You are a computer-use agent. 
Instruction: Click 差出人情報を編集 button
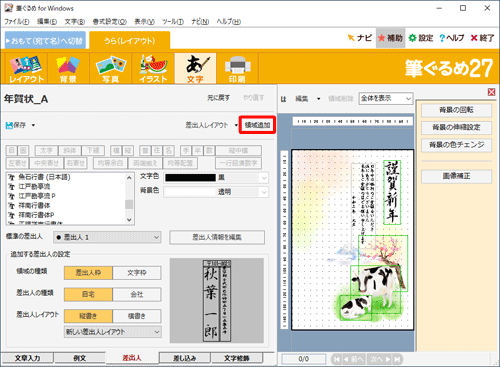click(217, 237)
